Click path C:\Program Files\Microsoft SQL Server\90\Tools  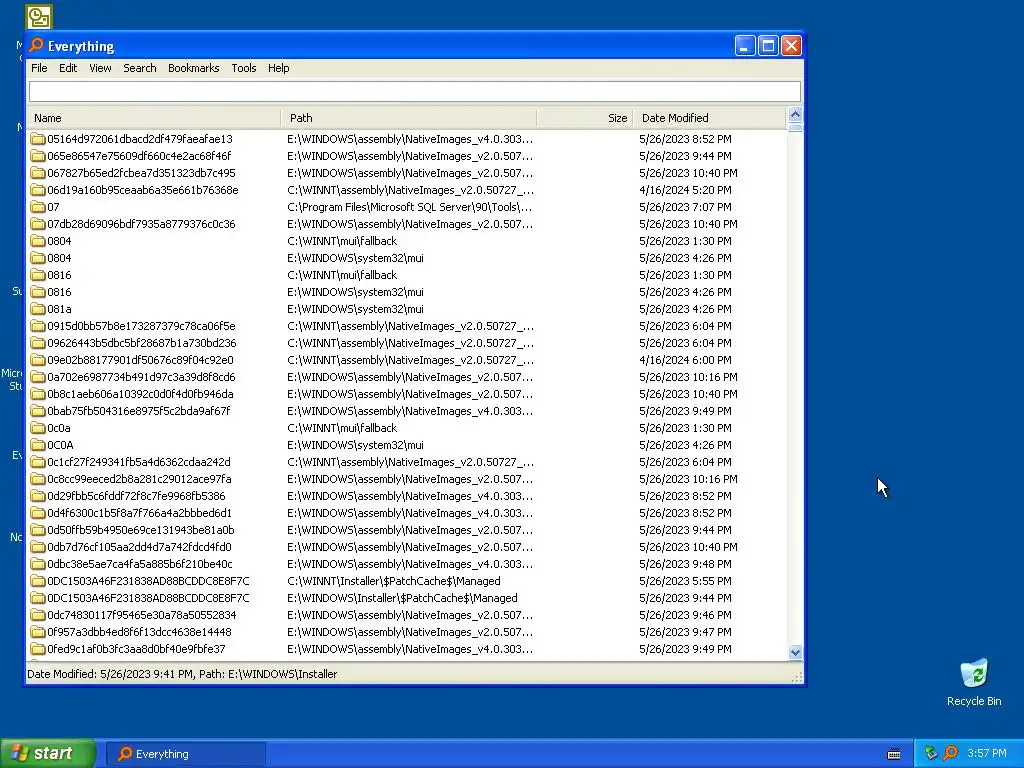[409, 207]
